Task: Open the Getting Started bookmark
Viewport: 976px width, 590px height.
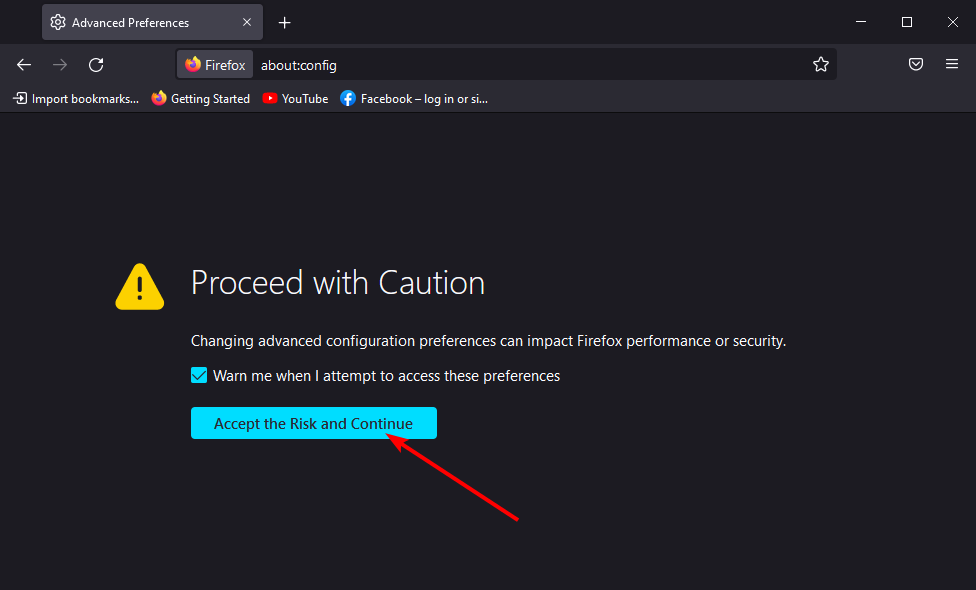Action: click(200, 99)
